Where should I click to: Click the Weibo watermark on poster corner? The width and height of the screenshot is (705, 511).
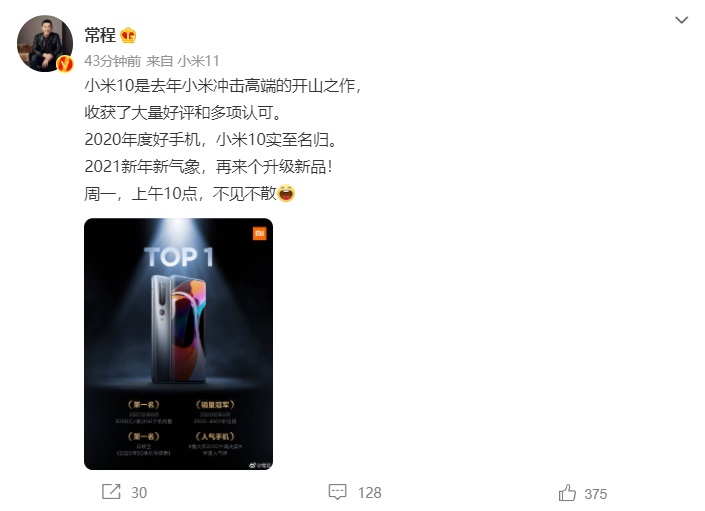pos(260,465)
